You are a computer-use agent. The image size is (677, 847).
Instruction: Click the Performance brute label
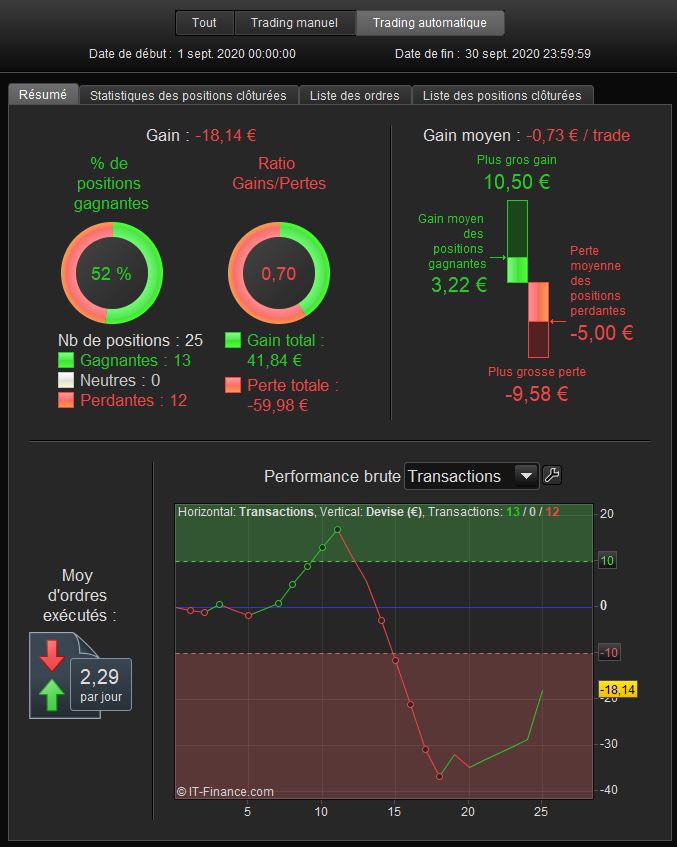[332, 476]
